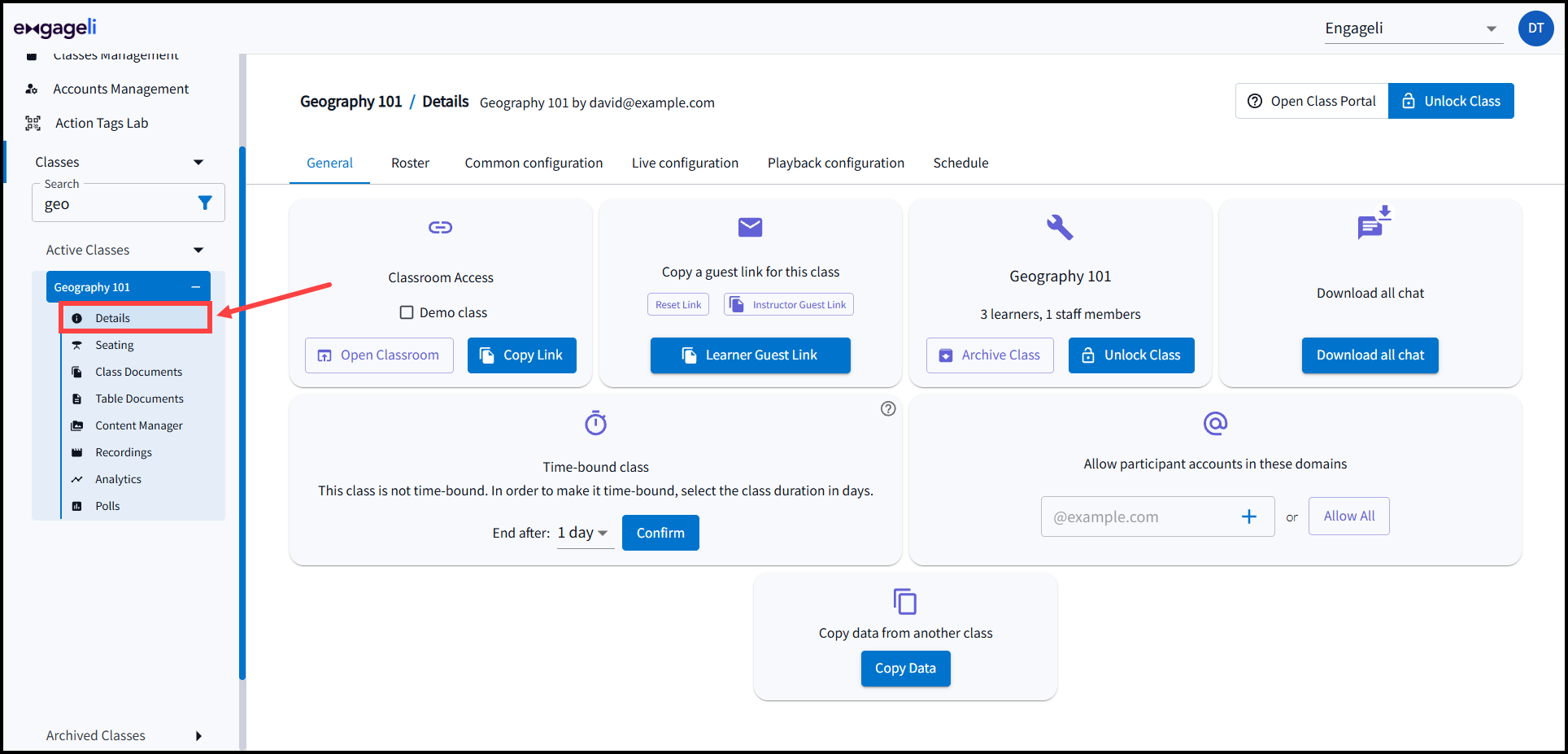Image resolution: width=1568 pixels, height=754 pixels.
Task: Expand the Archived Classes section
Action: tap(198, 735)
